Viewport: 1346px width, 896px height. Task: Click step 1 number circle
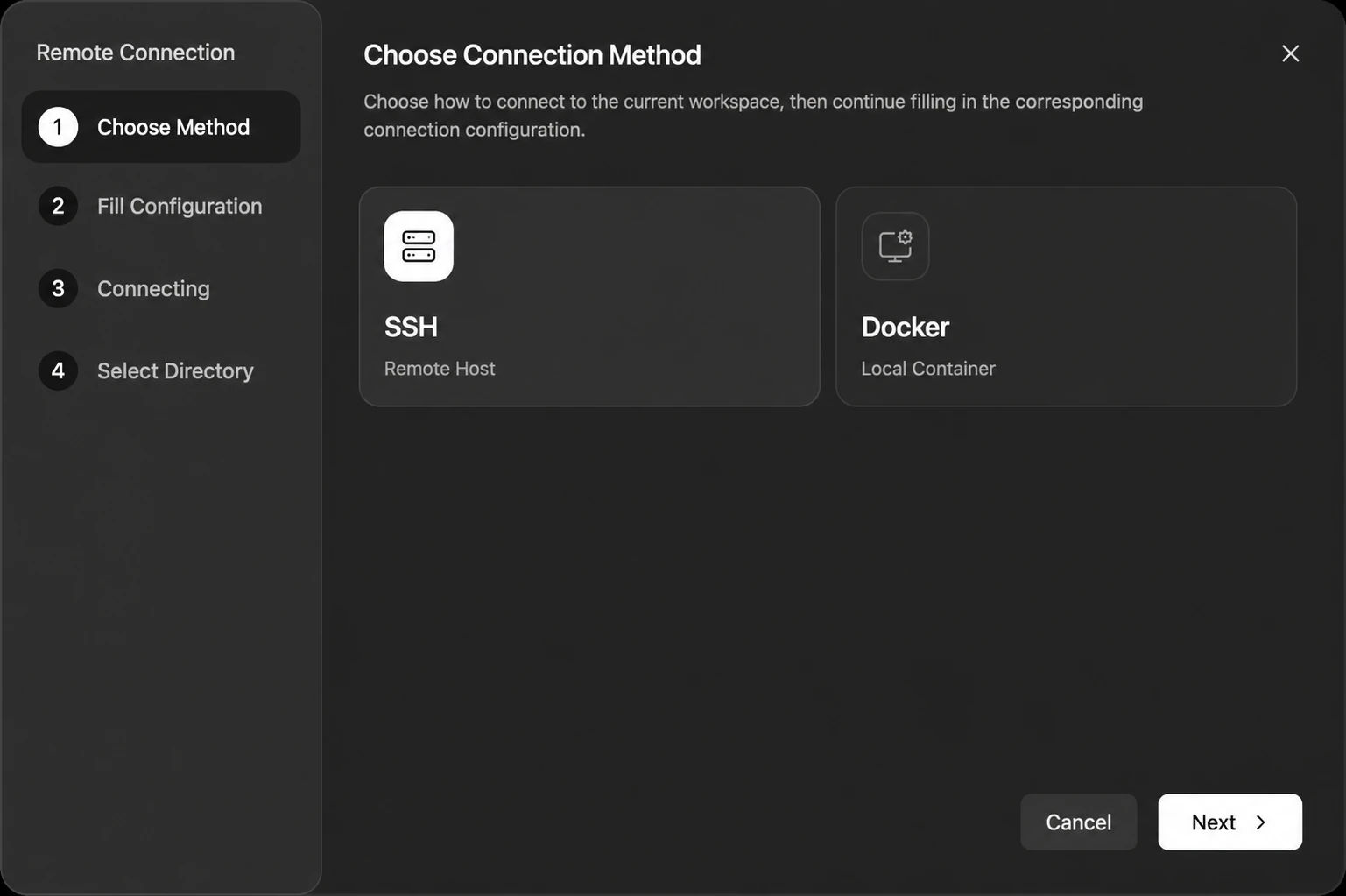tap(58, 127)
